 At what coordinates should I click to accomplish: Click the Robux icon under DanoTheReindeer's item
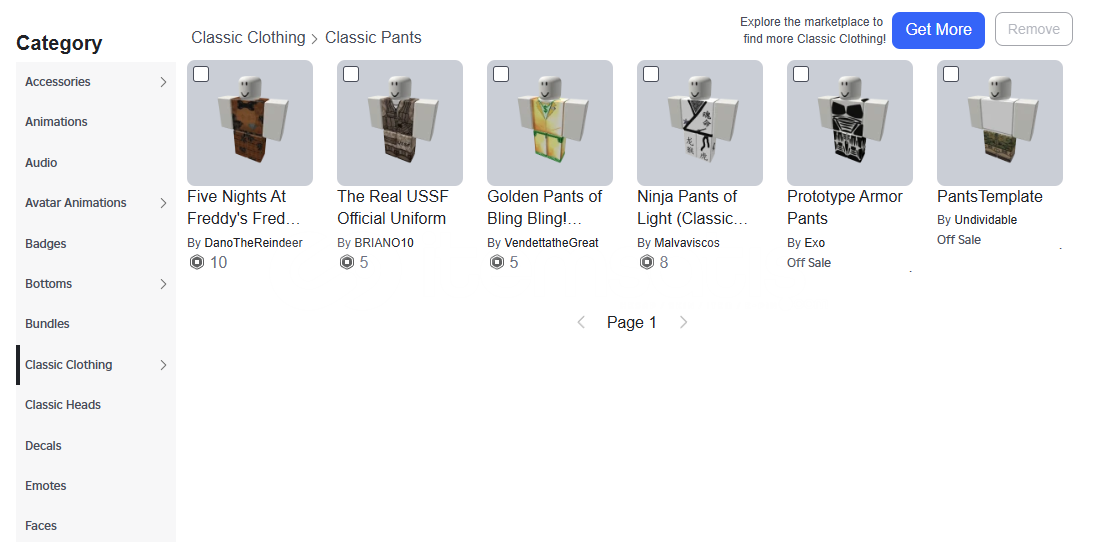pos(196,263)
